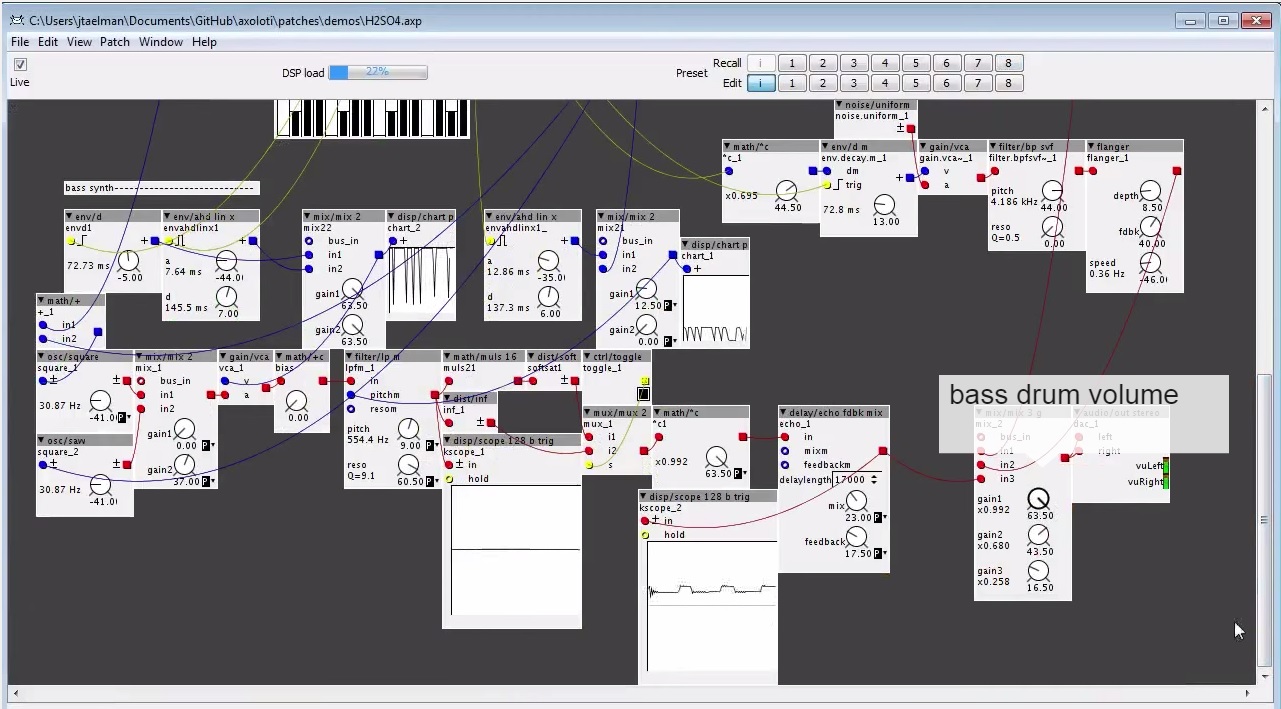
Task: Click Recall preset 5 button
Action: pos(916,63)
